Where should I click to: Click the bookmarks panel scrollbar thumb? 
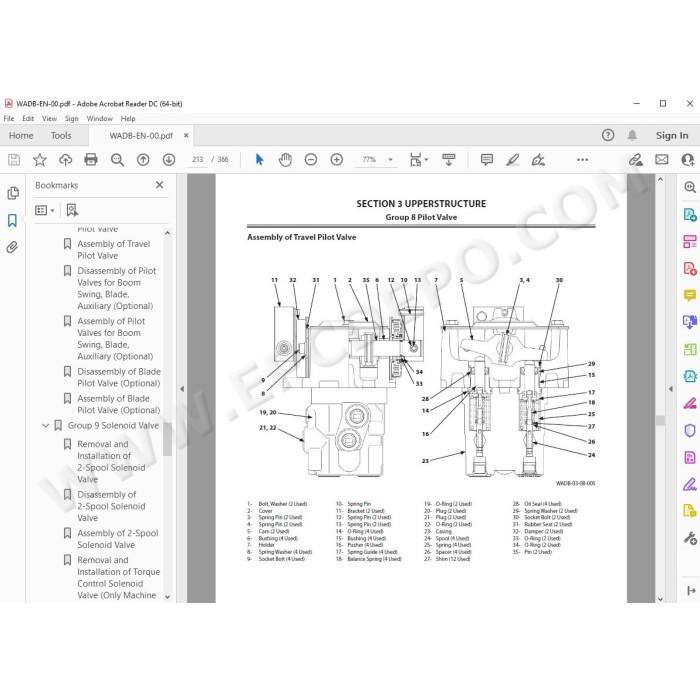167,439
